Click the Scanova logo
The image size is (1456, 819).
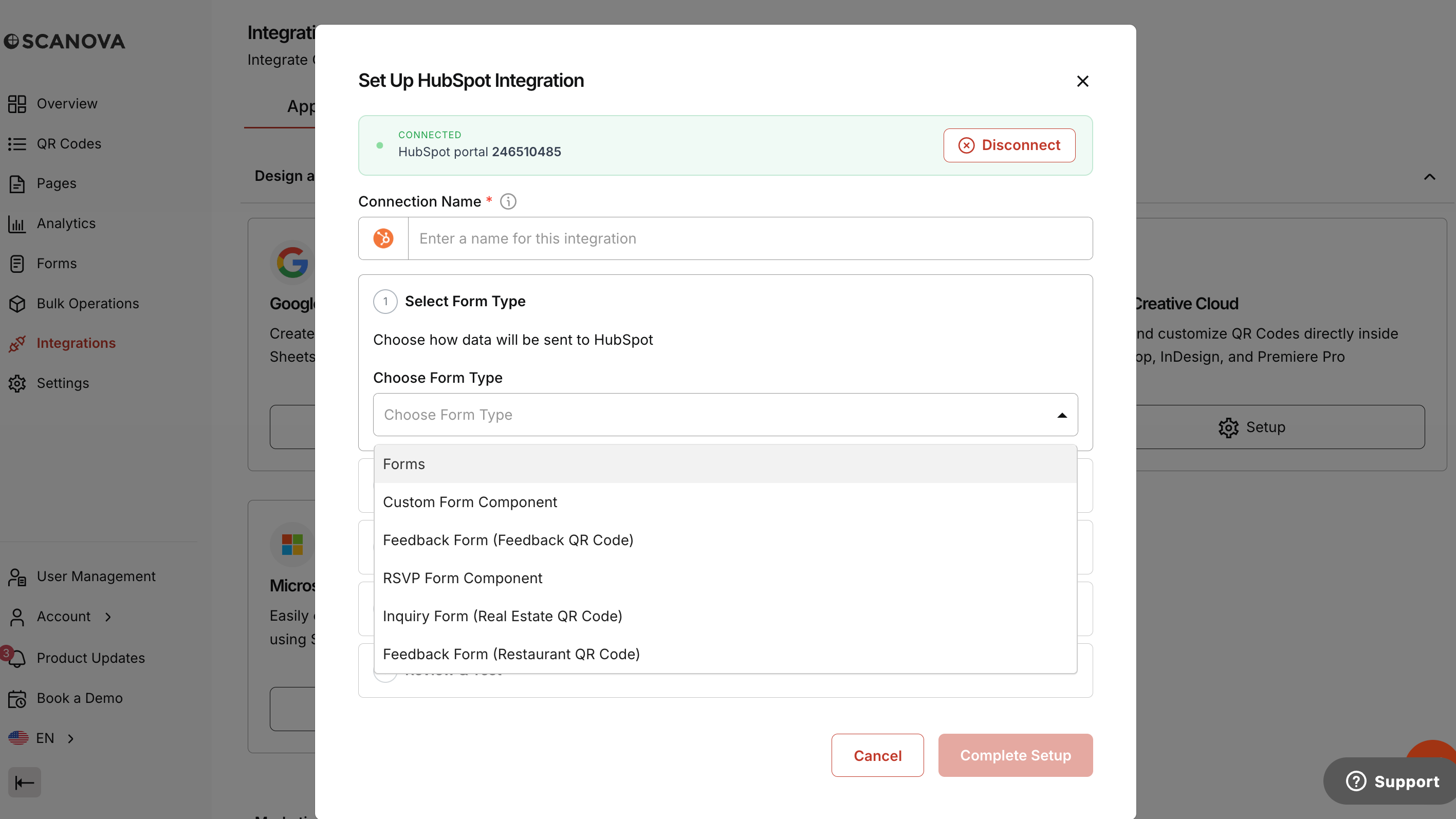tap(64, 41)
